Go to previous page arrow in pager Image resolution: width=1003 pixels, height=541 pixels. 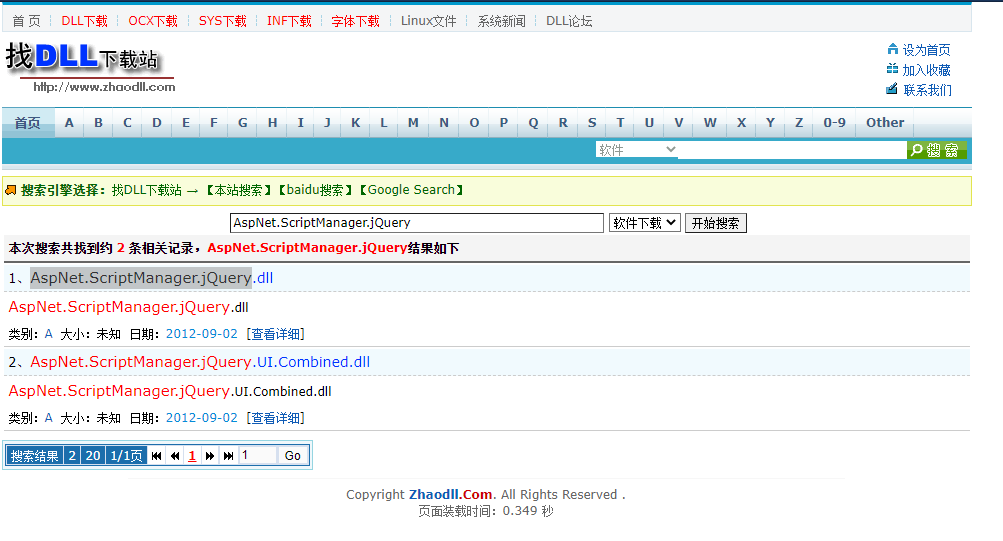click(175, 456)
